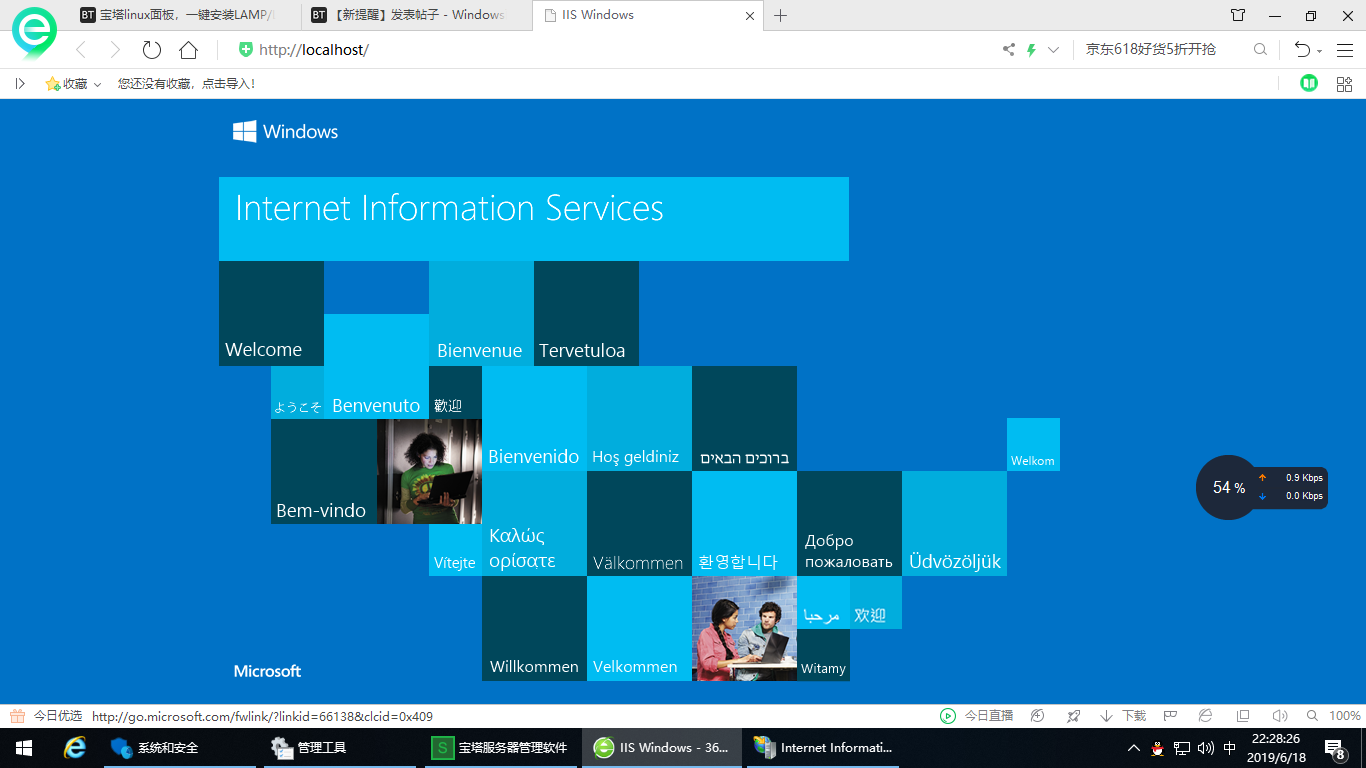The height and width of the screenshot is (768, 1366).
Task: Switch to the 【新提醒】发表帖子 tab
Action: pyautogui.click(x=418, y=15)
